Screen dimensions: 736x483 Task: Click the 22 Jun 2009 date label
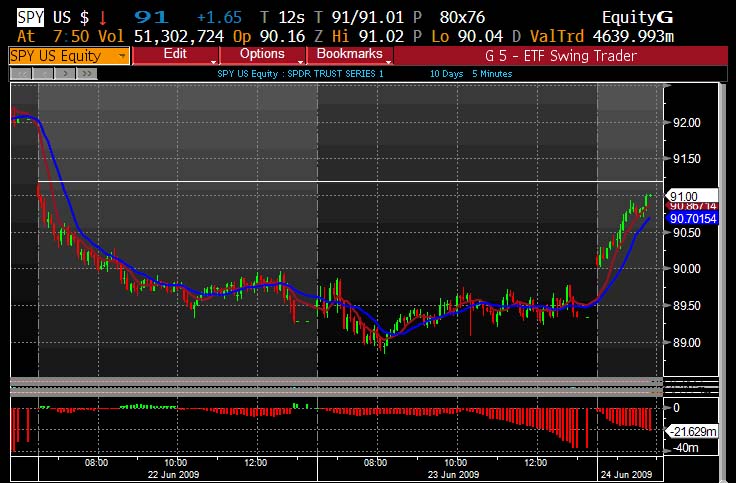173,475
